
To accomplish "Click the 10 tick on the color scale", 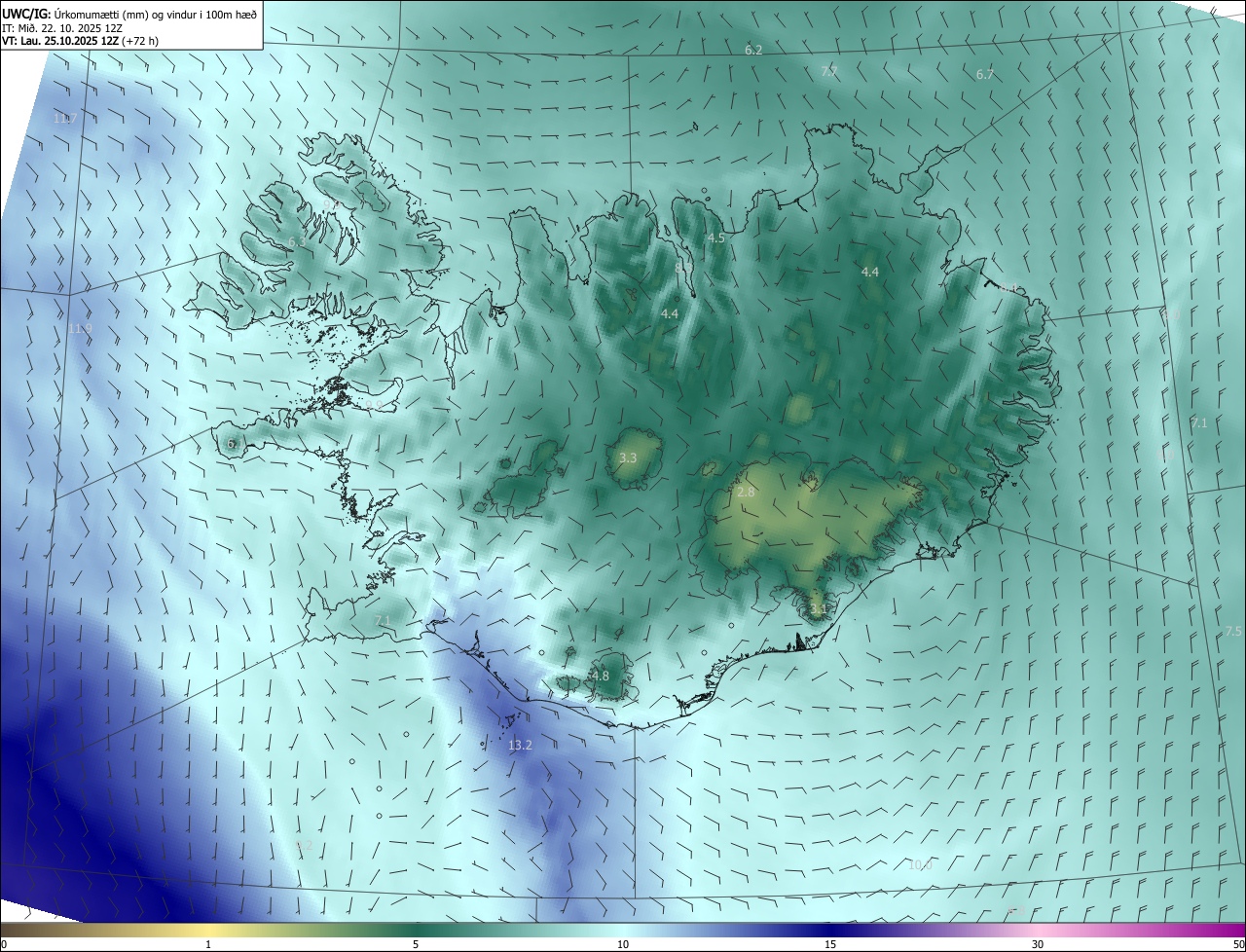I will pos(623,944).
